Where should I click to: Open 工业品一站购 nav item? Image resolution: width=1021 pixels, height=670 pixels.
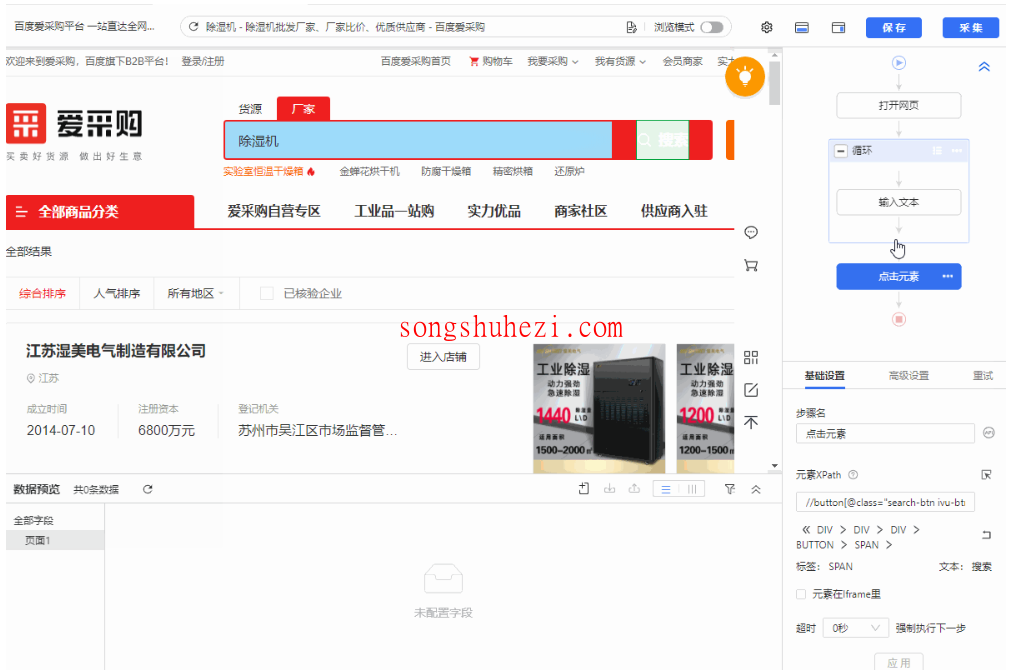pyautogui.click(x=394, y=211)
